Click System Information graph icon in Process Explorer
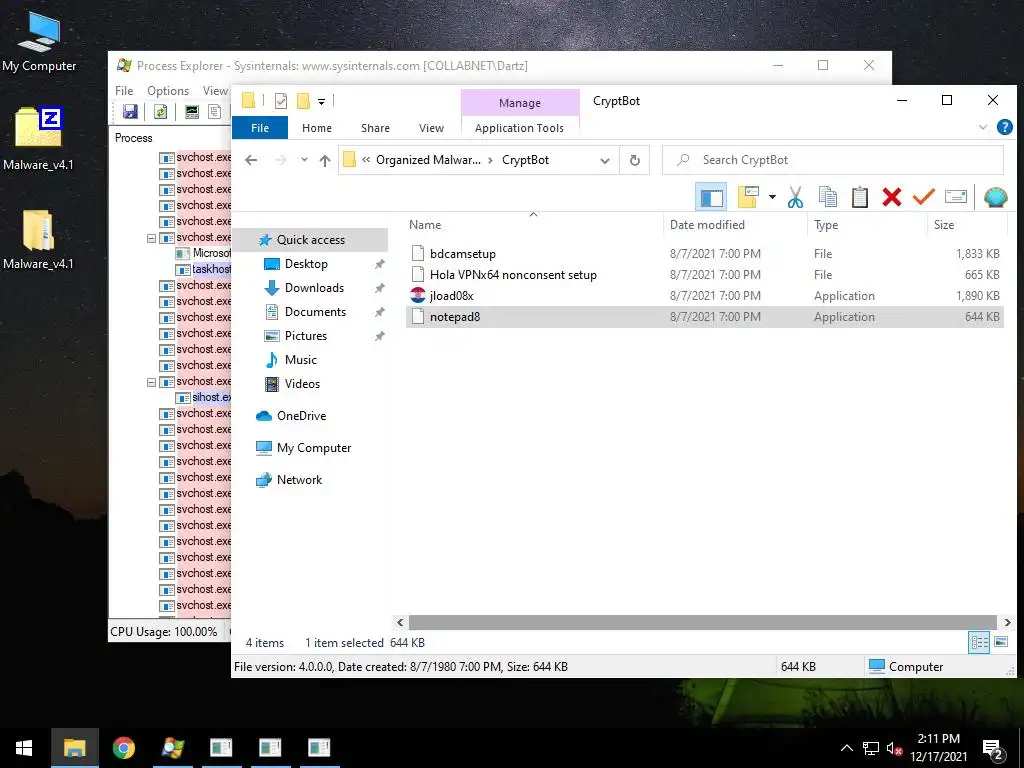 click(191, 112)
